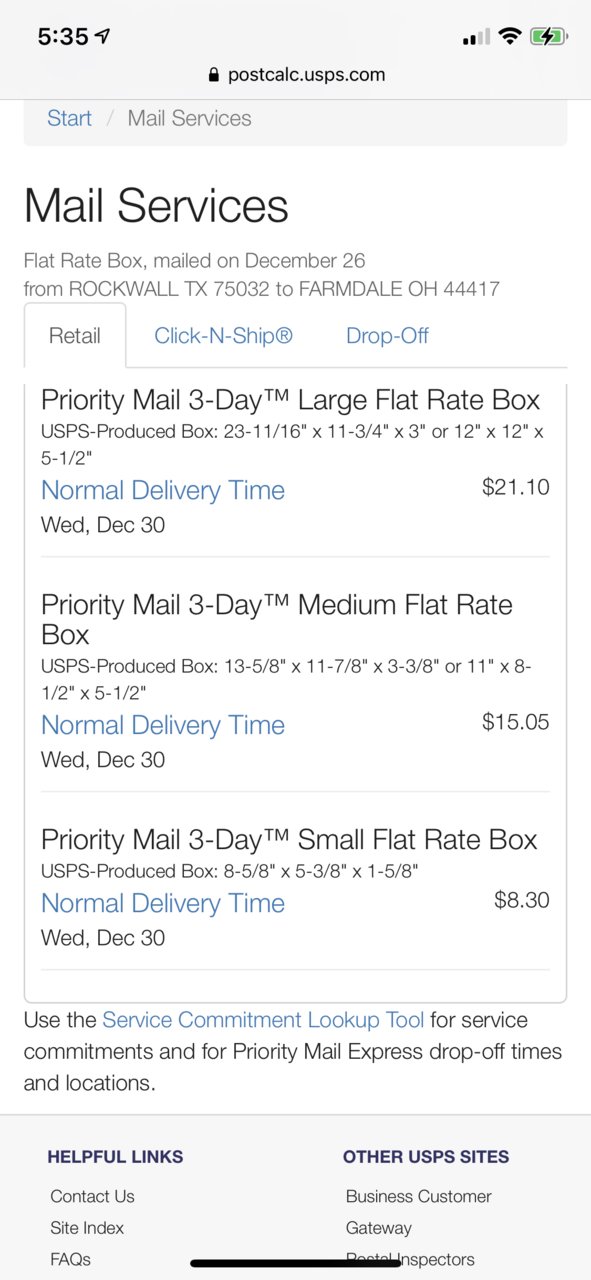Tap the location arrow next to the time
Viewport: 591px width, 1280px height.
pos(103,36)
